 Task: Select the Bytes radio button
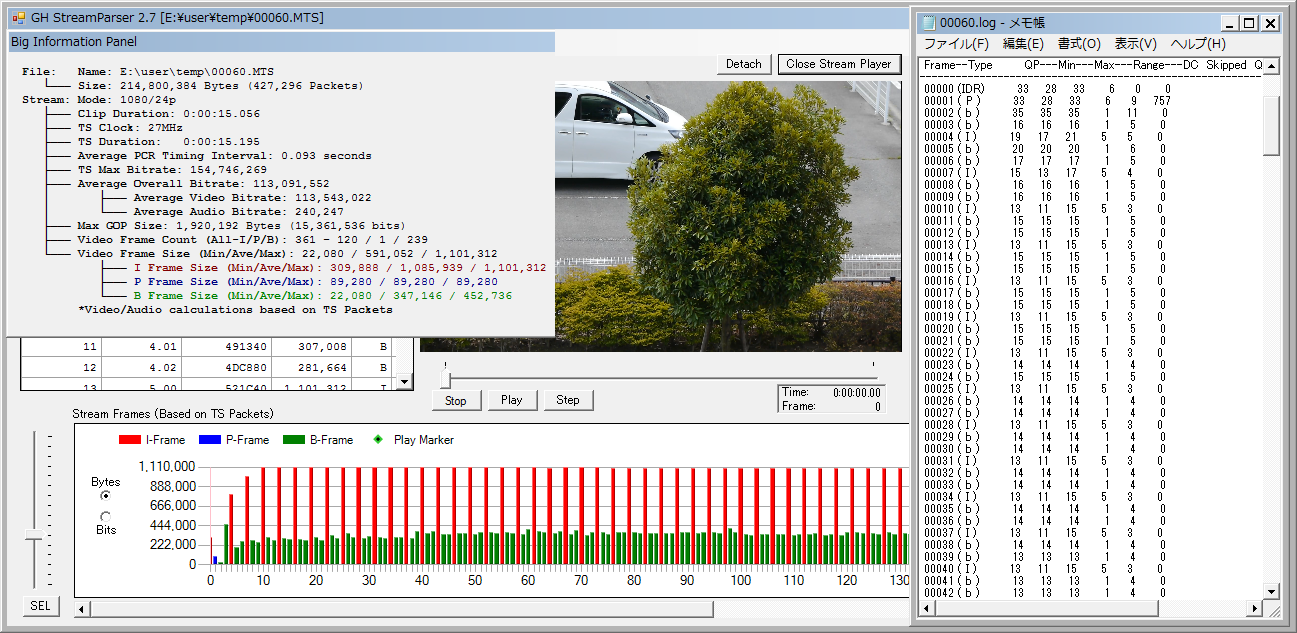pos(106,495)
